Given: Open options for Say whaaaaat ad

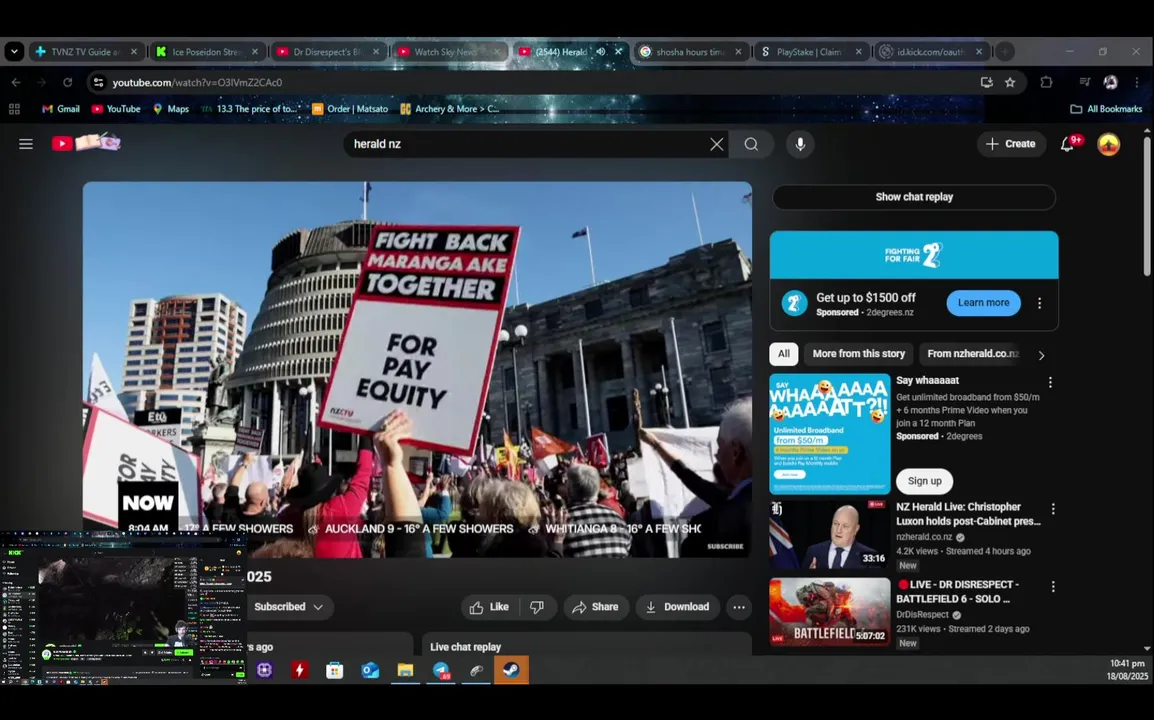Looking at the screenshot, I should point(1050,382).
